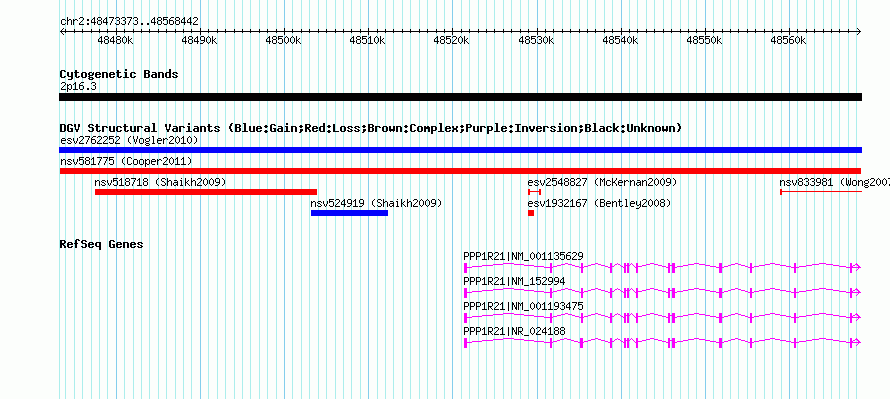
Task: Select the NM_001135629 magenta gene model
Action: coord(662,267)
